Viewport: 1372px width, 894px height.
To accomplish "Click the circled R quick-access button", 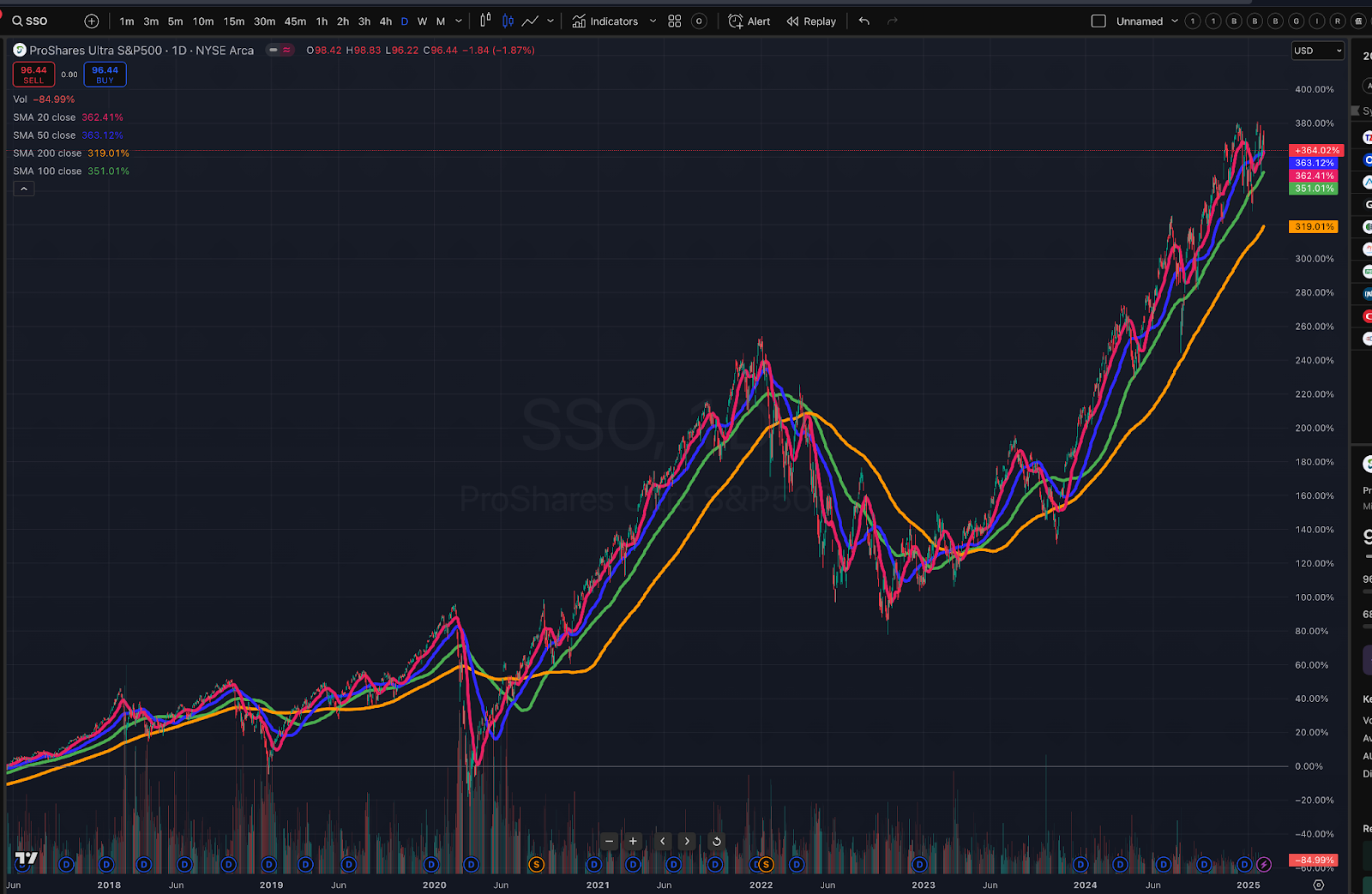I will click(x=1338, y=21).
